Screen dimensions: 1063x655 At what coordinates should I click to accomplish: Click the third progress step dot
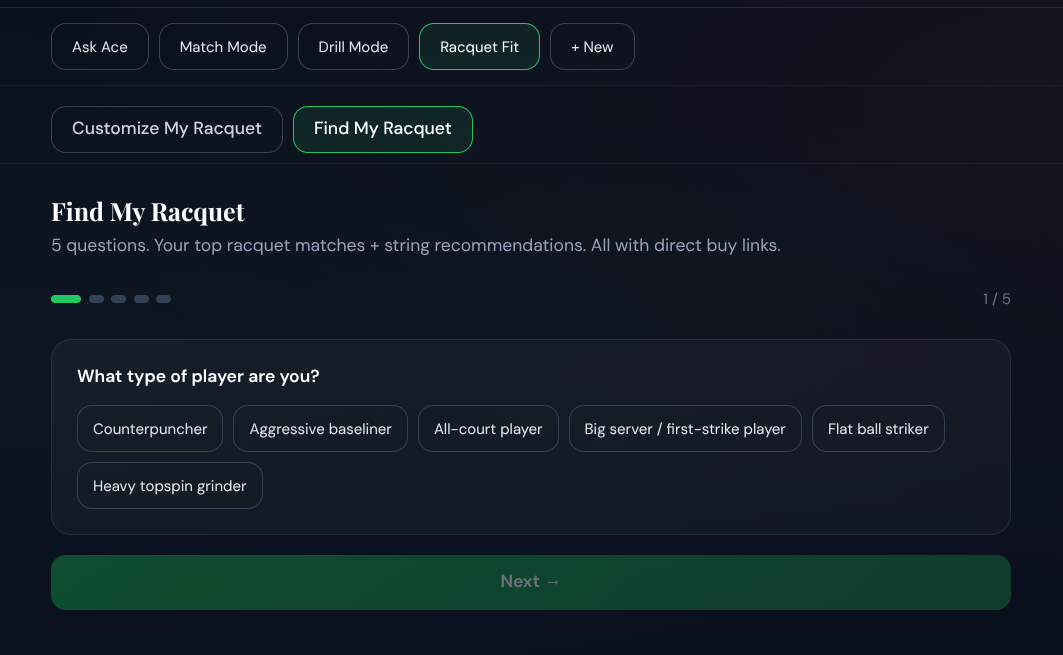[x=118, y=299]
